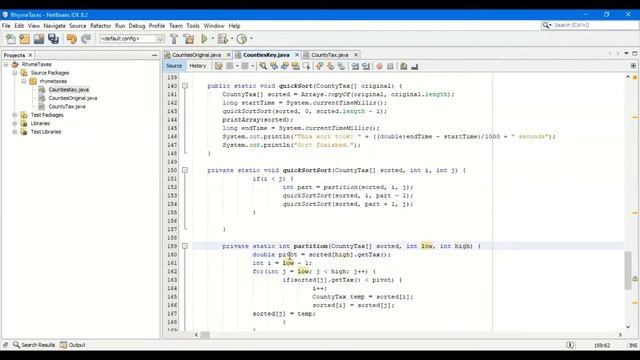
Task: Minimize the Projects panel
Action: (x=154, y=55)
